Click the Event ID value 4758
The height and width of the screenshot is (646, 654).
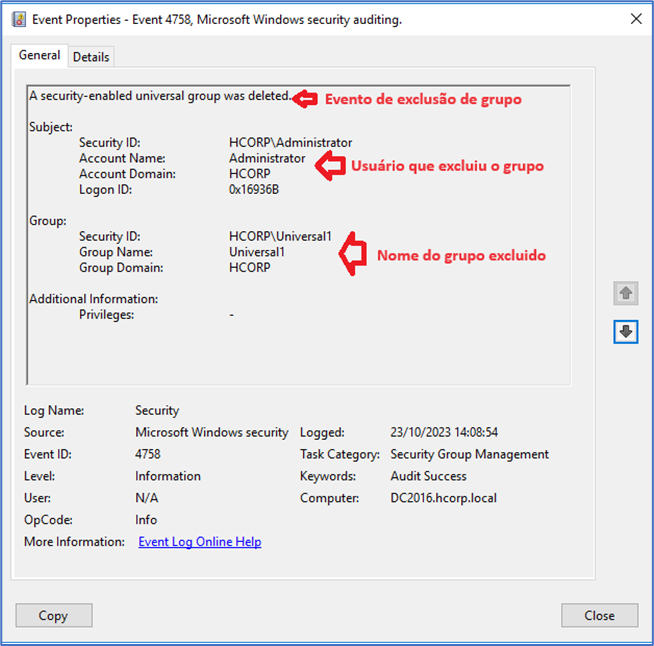(x=150, y=454)
